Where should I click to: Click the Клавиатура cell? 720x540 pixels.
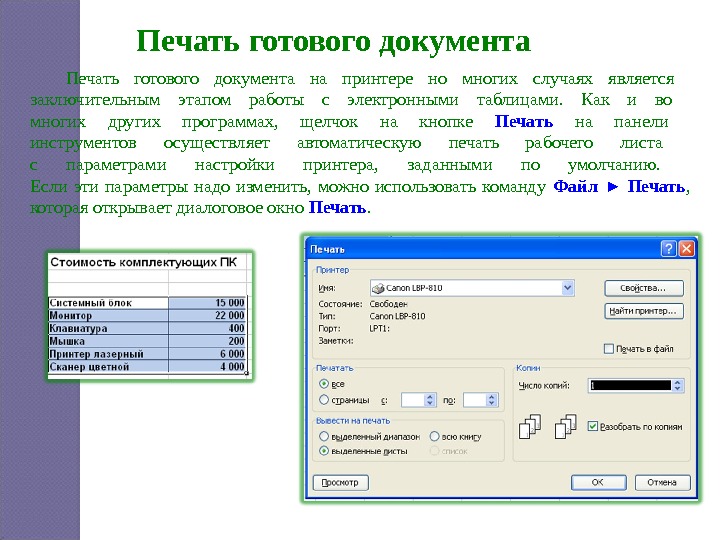point(108,328)
